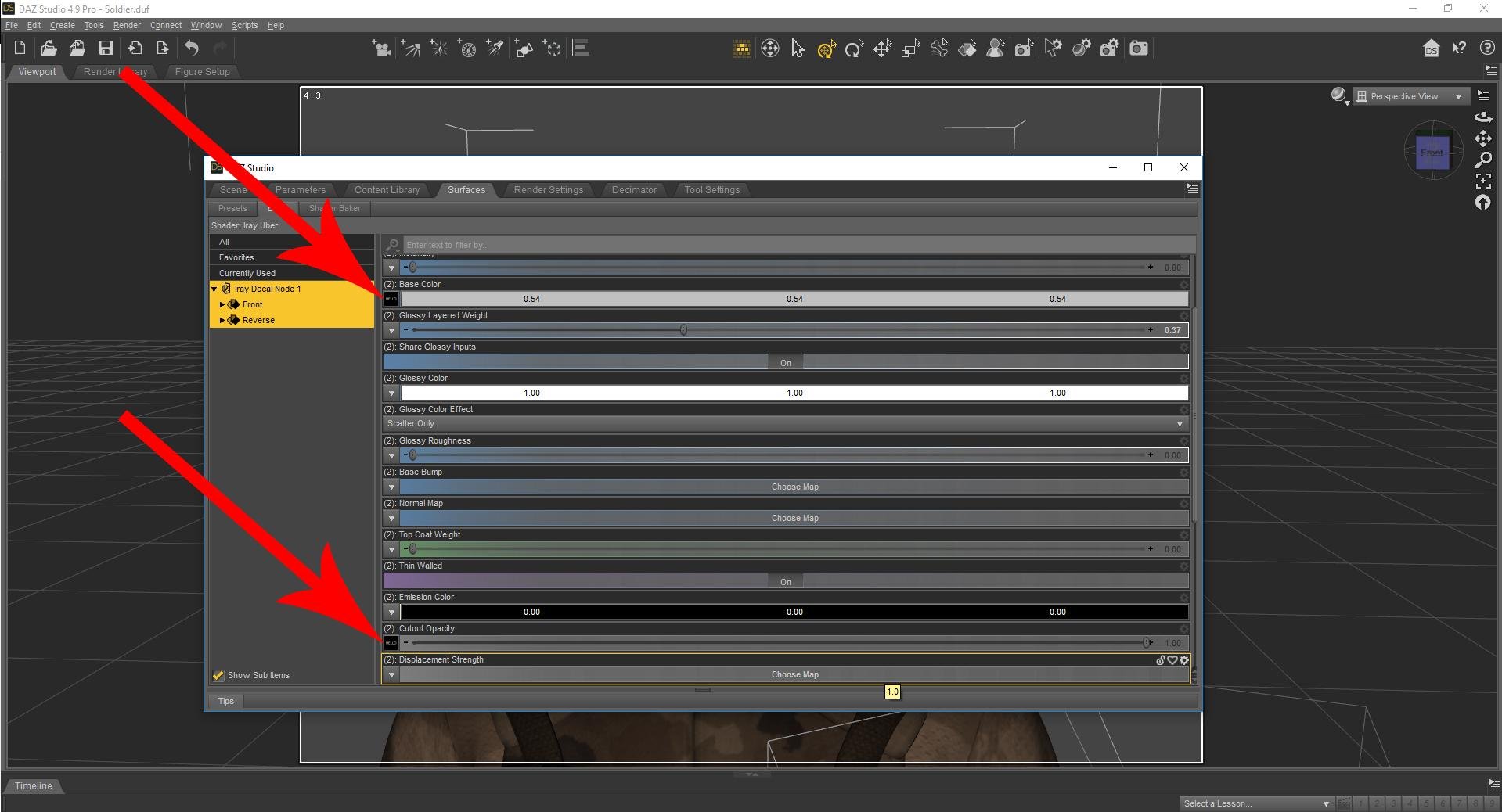Click Choose Map for Base Bump

click(x=794, y=487)
